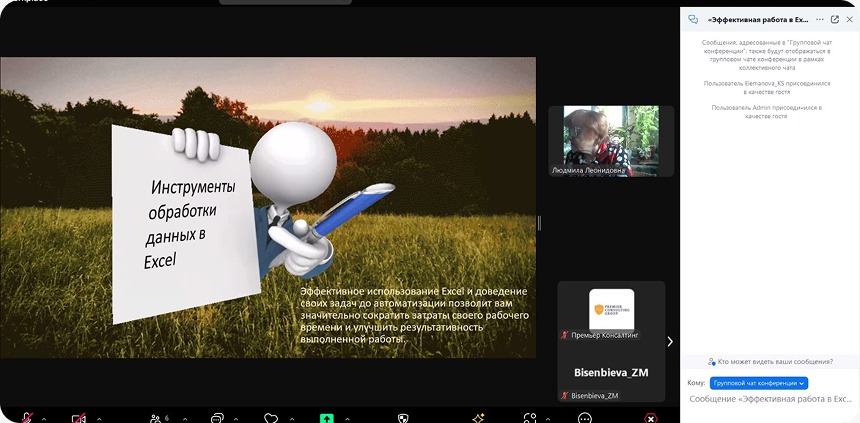Click the person icon beside 'Кто может видеть'

point(711,362)
